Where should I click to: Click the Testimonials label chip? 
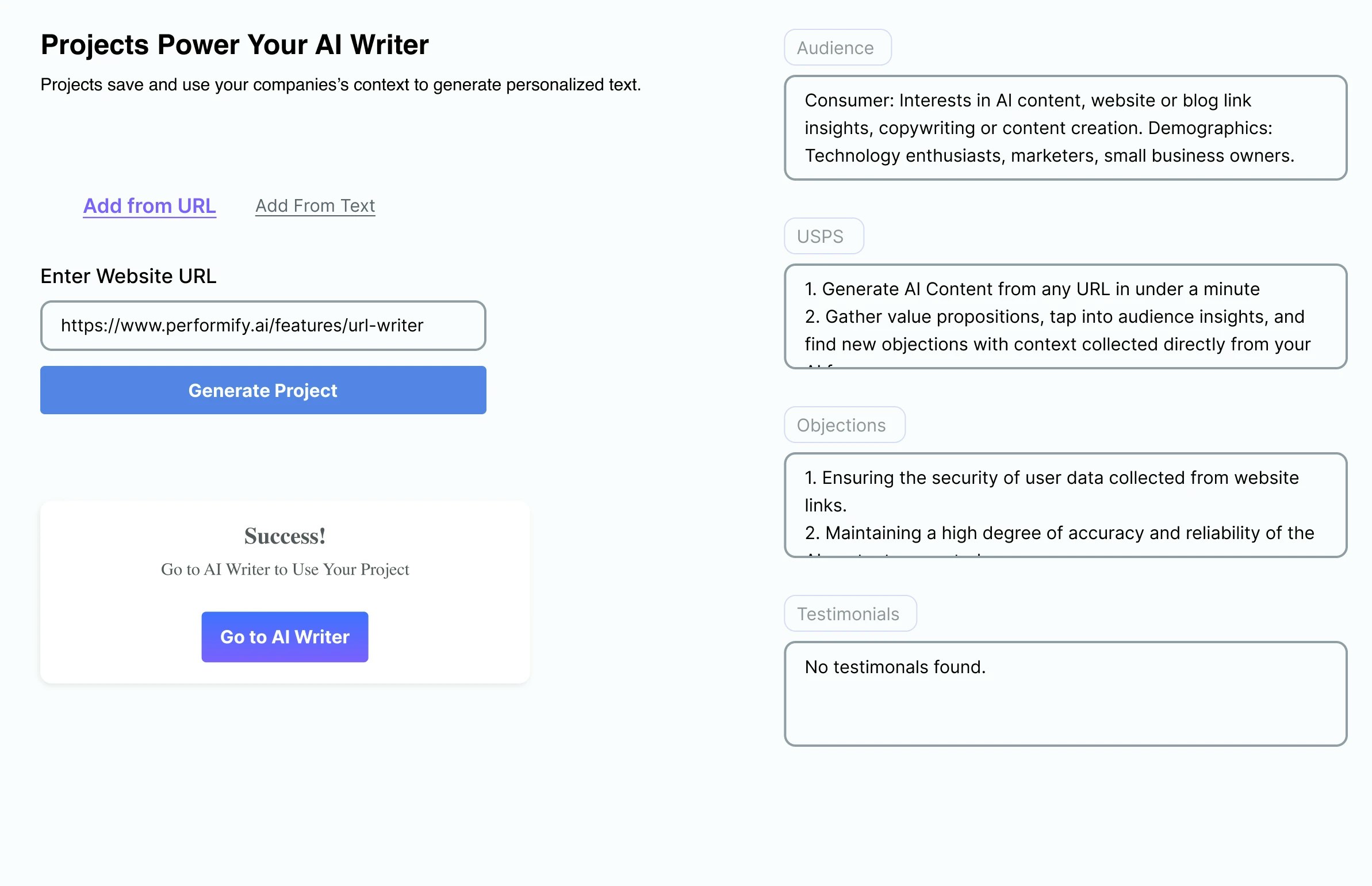850,614
